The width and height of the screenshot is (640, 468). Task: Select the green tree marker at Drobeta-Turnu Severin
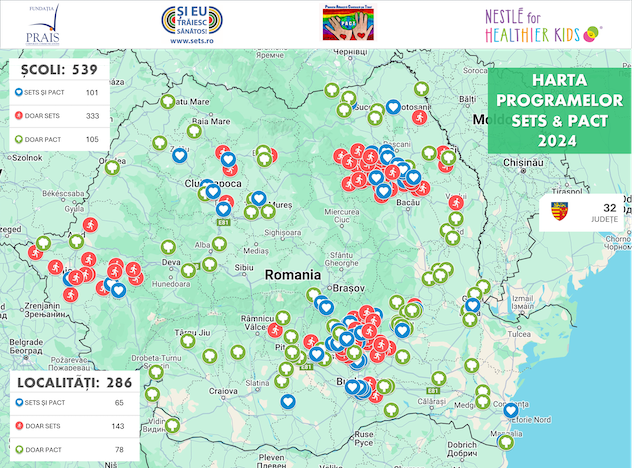156,372
